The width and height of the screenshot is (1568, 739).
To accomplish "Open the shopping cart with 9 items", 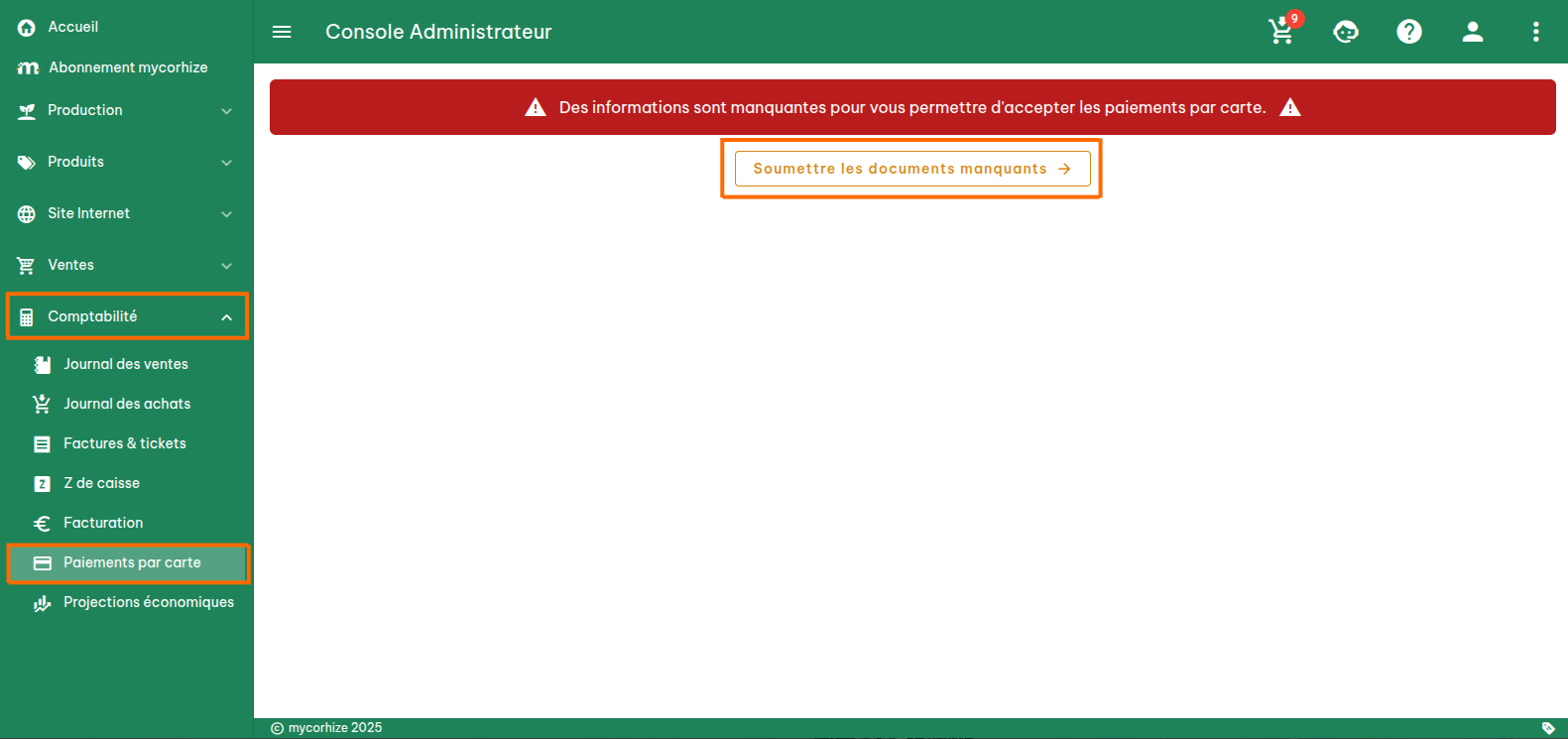I will coord(1283,30).
